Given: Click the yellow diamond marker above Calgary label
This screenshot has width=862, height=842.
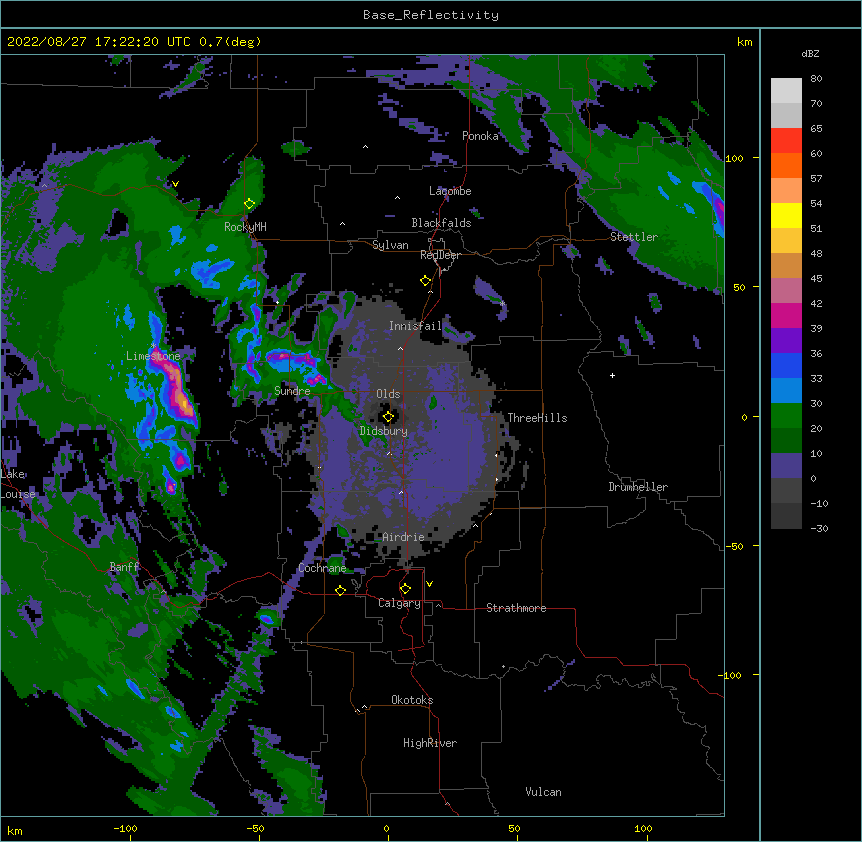Looking at the screenshot, I should pos(405,589).
